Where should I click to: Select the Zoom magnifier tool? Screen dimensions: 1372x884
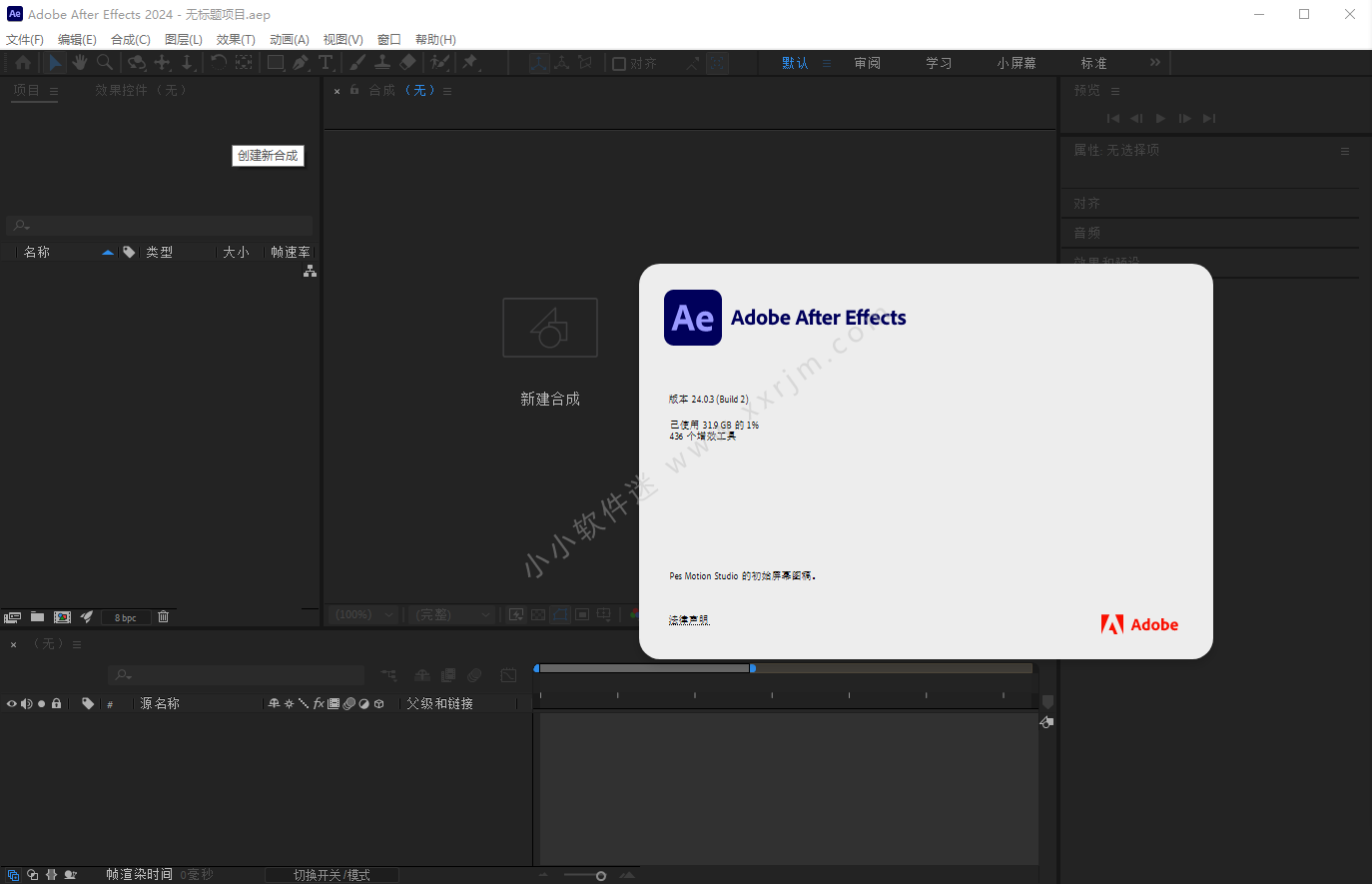(105, 63)
